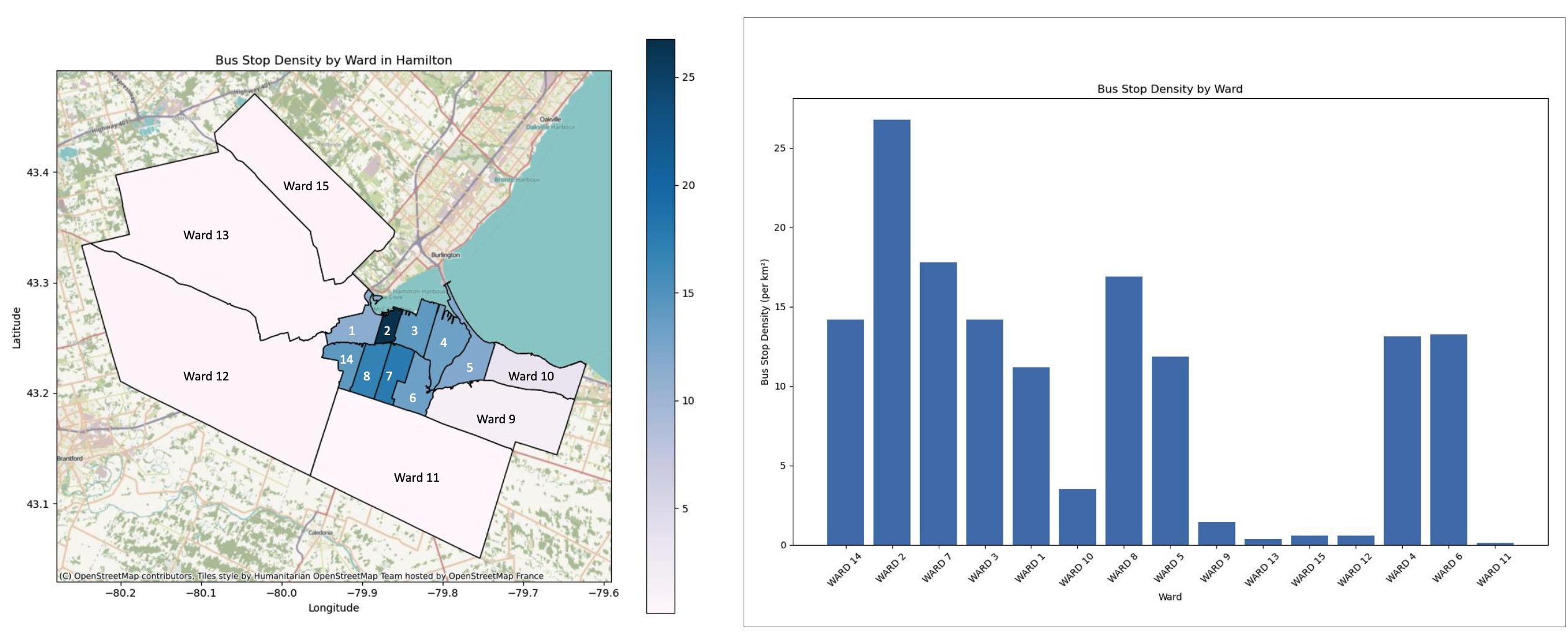1568x644 pixels.
Task: Click the Ward 9 map label
Action: [x=496, y=419]
